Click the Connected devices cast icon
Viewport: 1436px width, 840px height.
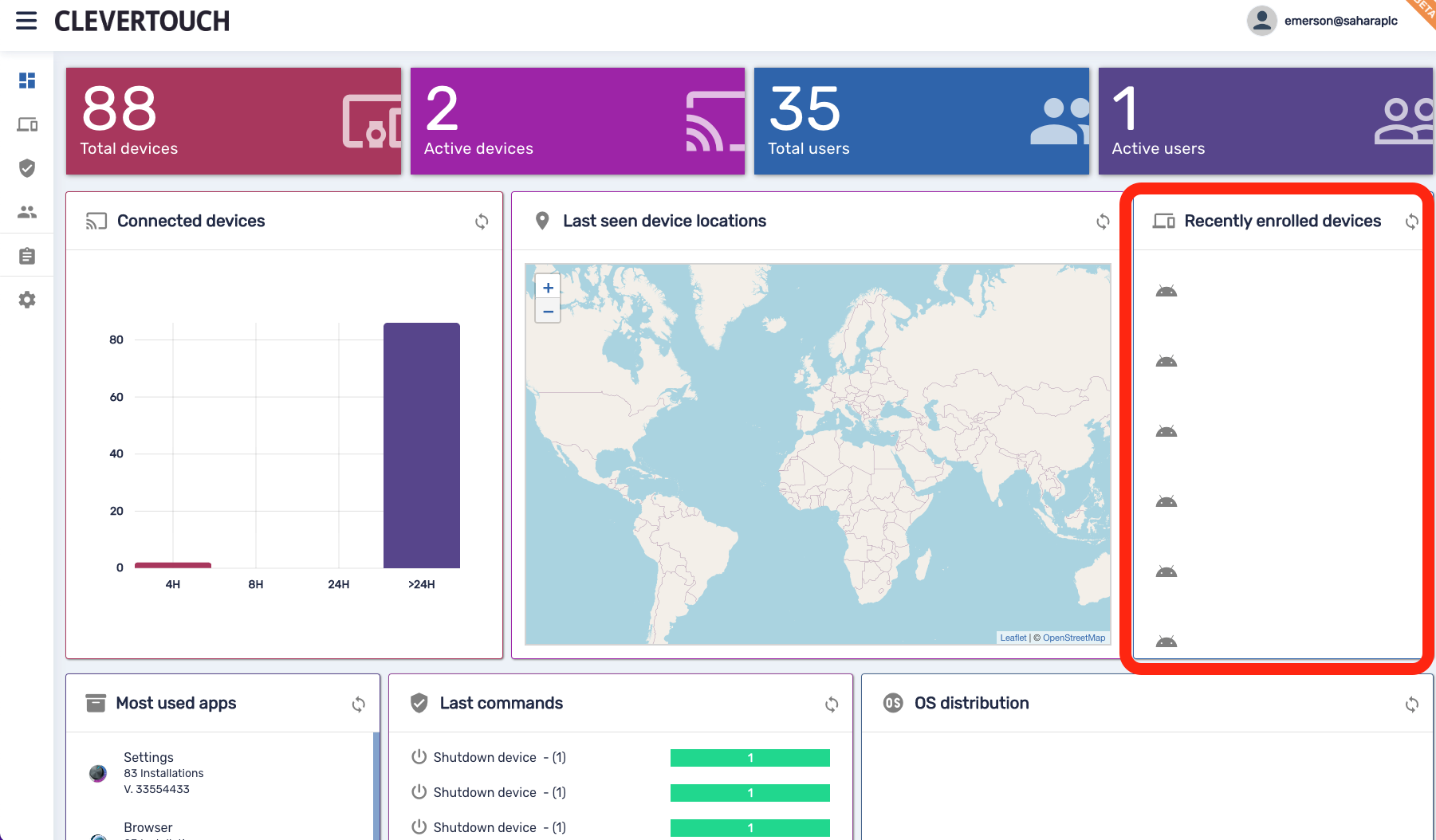pos(96,222)
